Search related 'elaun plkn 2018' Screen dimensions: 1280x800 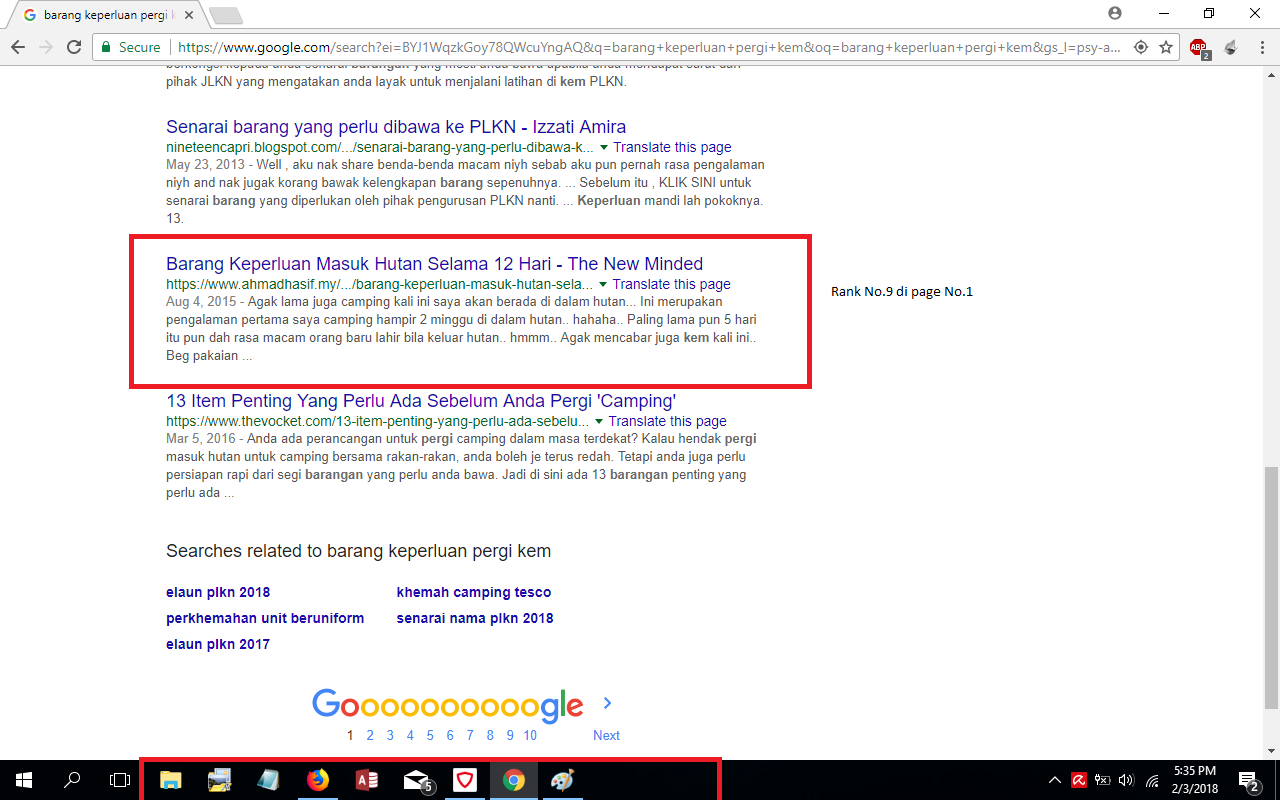(218, 592)
